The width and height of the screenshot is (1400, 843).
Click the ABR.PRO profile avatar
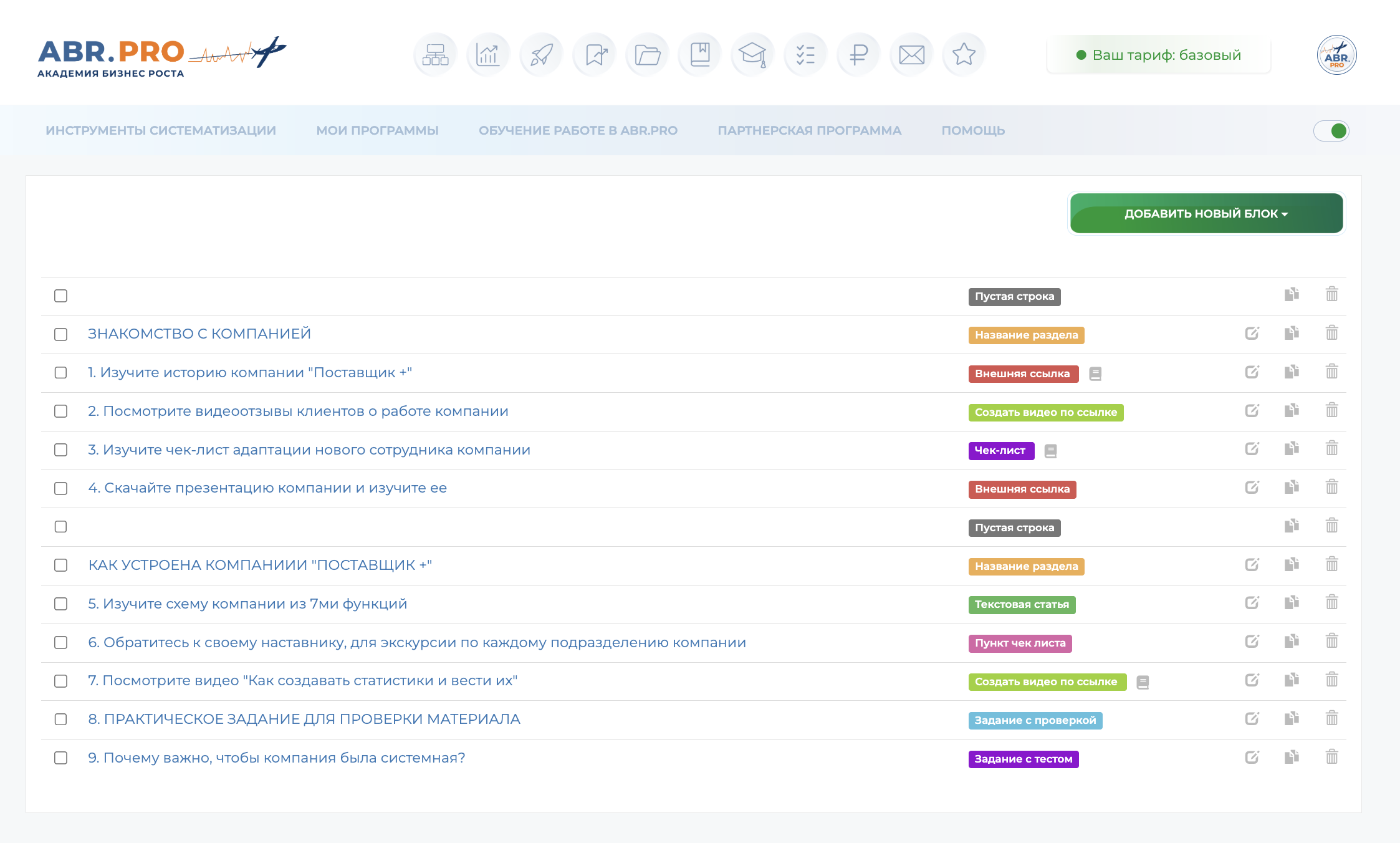click(x=1336, y=55)
